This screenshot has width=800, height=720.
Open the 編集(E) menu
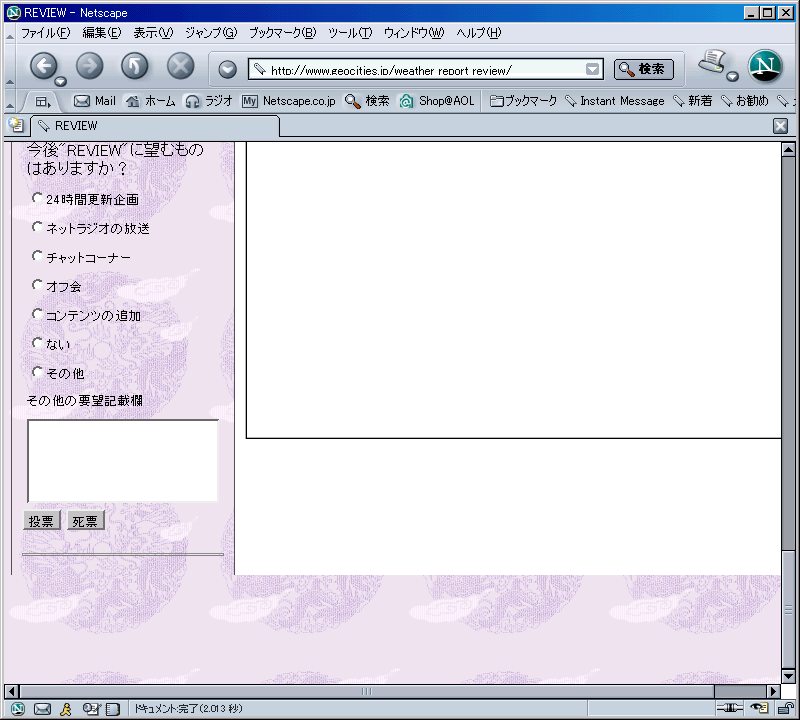tap(102, 33)
